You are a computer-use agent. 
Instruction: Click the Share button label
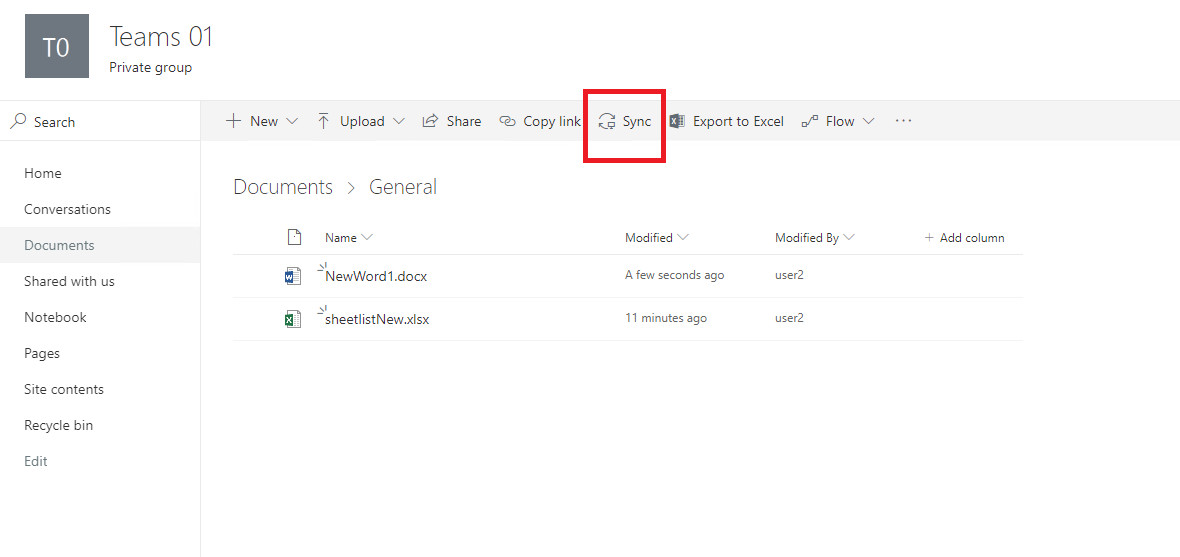464,121
